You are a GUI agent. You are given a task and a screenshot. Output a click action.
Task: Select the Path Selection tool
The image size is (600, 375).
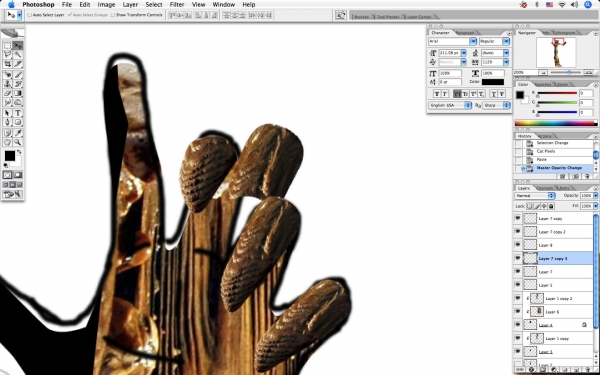click(x=7, y=113)
